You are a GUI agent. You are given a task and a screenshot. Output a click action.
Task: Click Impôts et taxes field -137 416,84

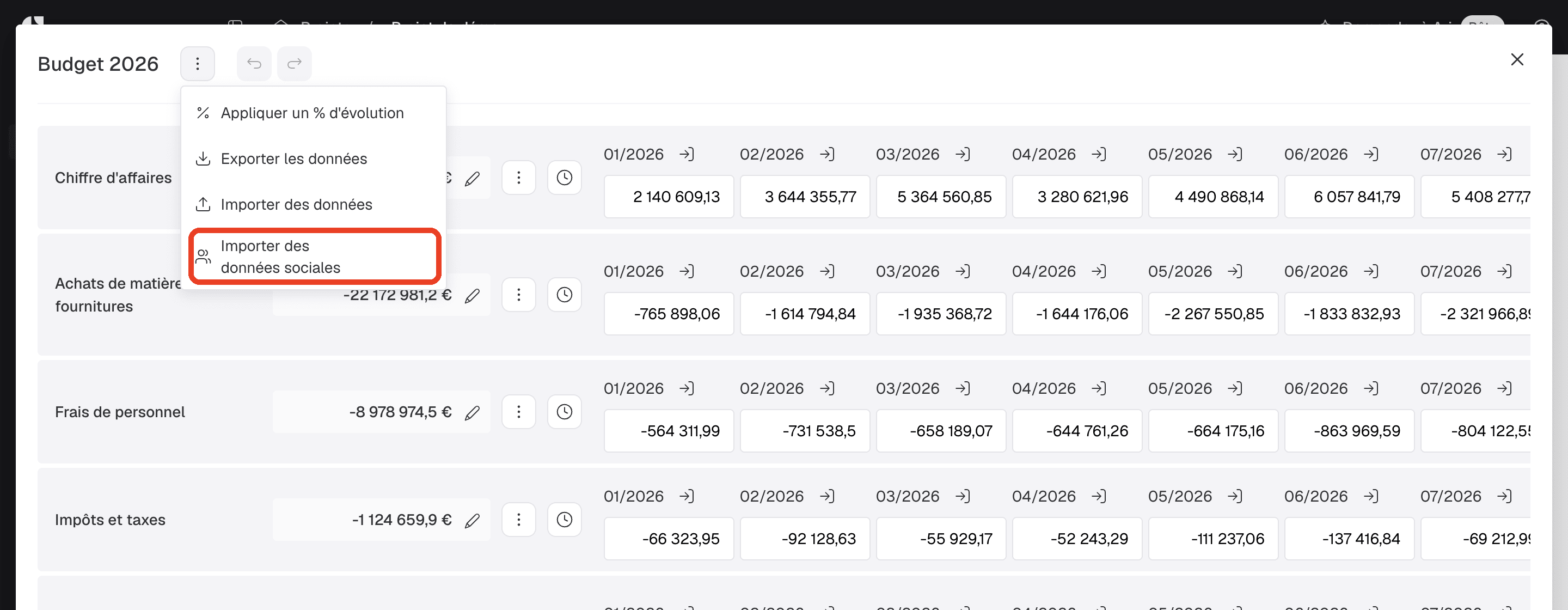pyautogui.click(x=1350, y=539)
